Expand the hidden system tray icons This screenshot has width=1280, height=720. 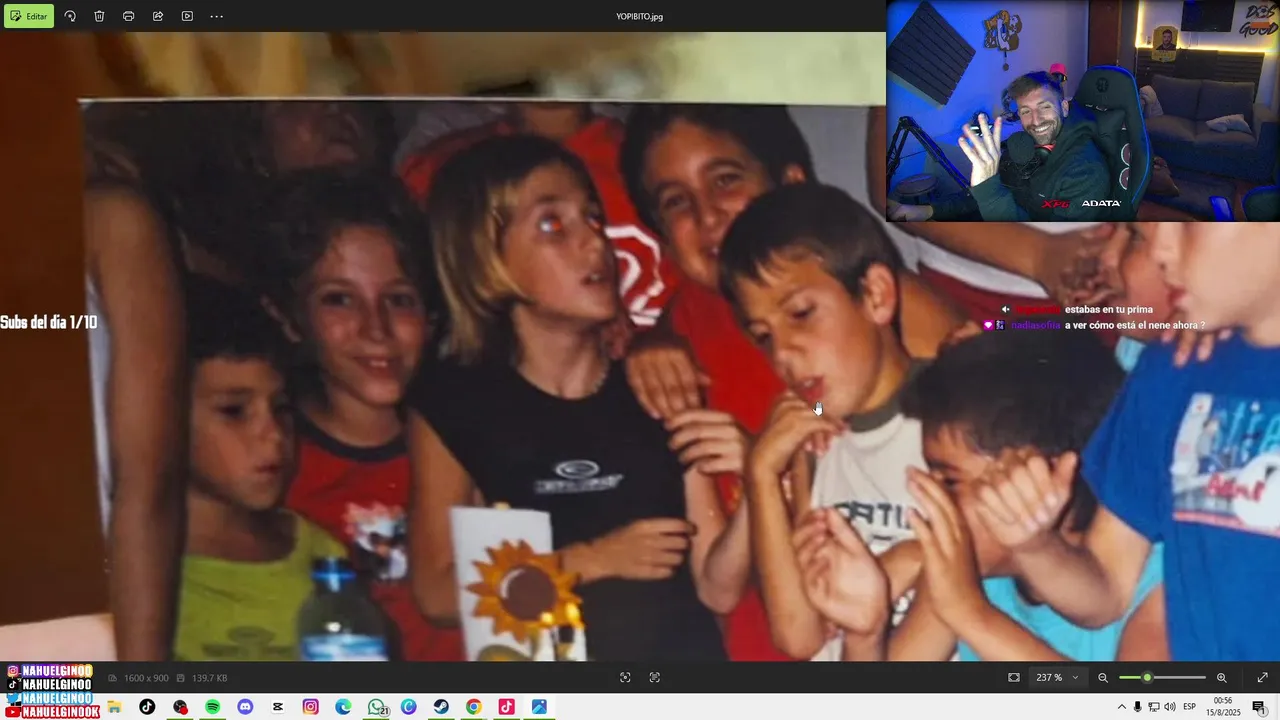pos(1121,707)
